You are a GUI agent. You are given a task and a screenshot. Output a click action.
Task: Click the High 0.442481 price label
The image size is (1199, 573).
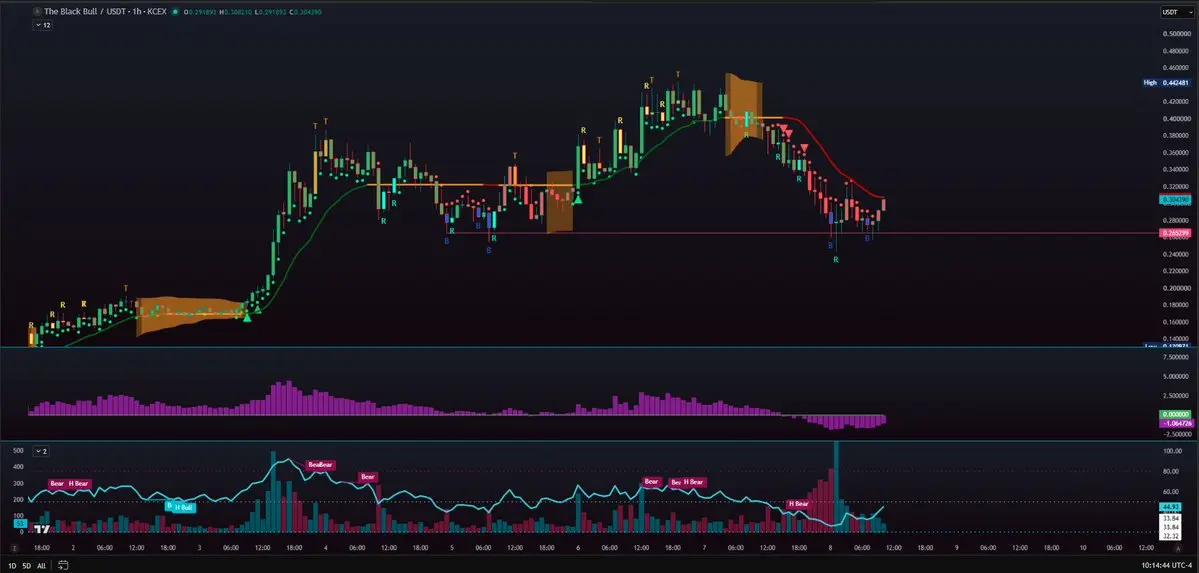click(x=1166, y=83)
